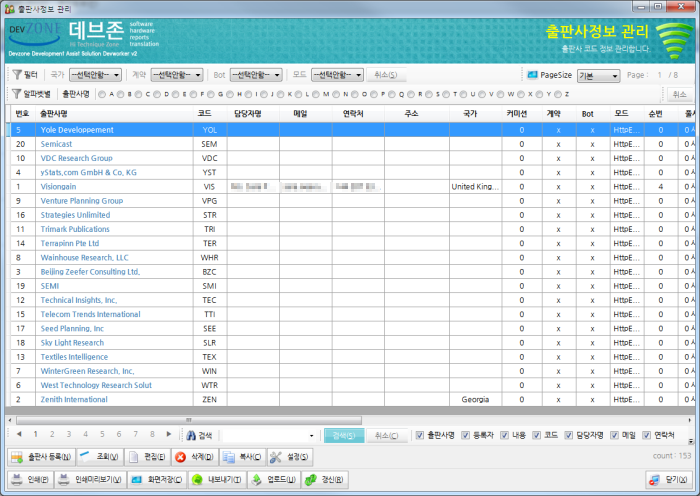This screenshot has height=496, width=700.
Task: Click 취소(C) next to the search button
Action: 386,435
